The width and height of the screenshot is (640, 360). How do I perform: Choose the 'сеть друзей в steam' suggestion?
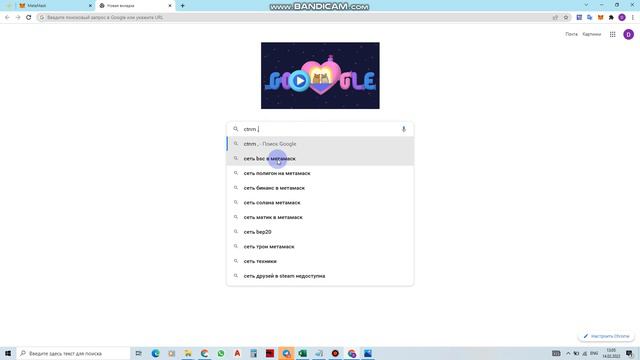[320, 276]
